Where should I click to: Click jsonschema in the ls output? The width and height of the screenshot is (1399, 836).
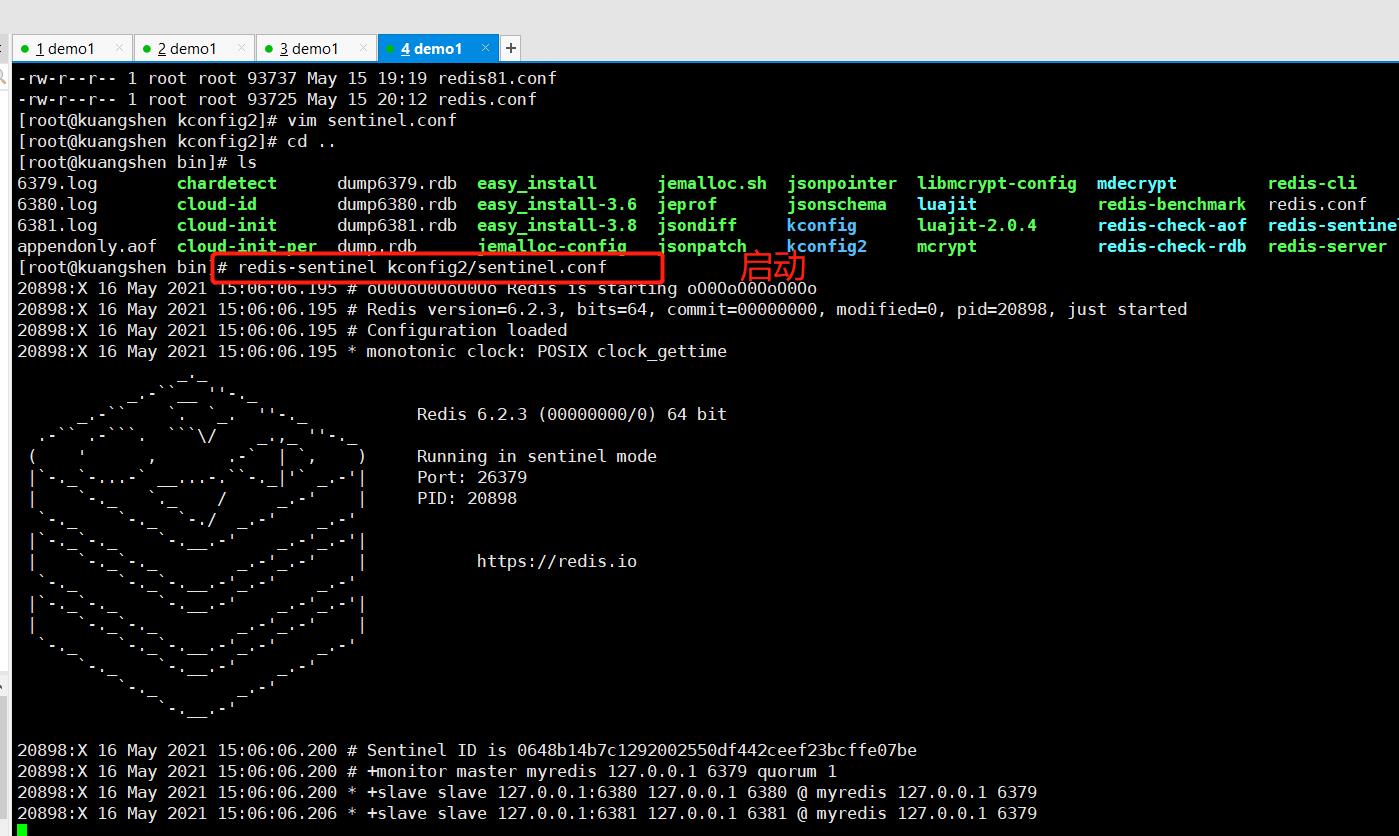(837, 204)
